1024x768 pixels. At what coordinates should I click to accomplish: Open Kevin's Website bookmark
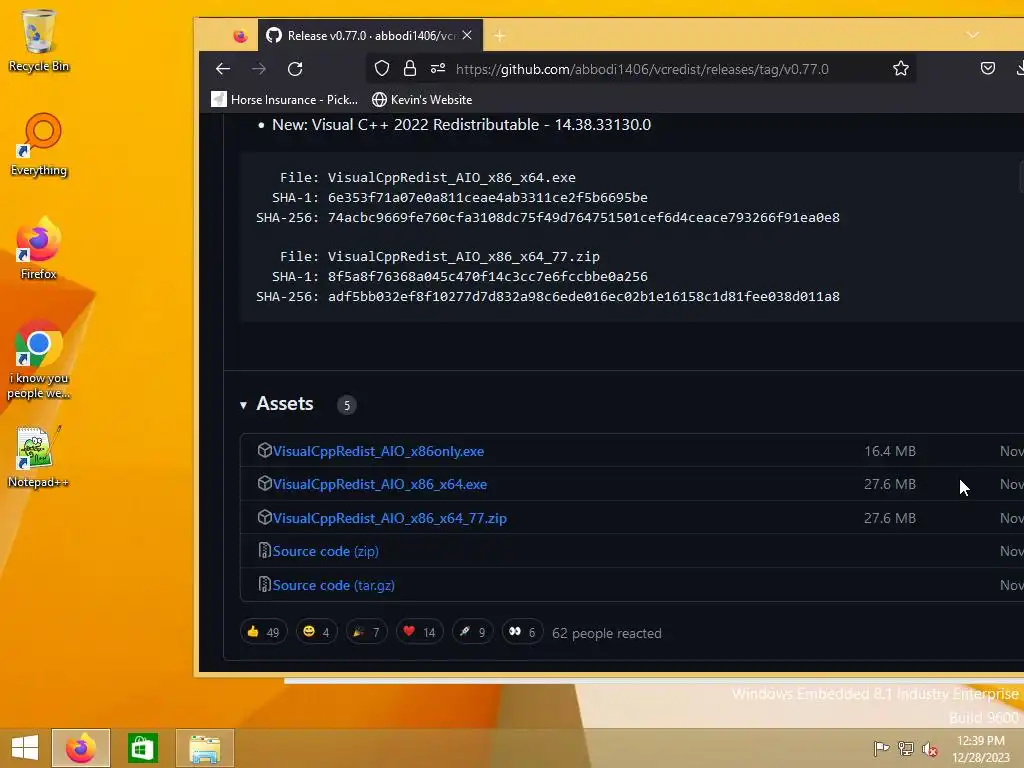(422, 99)
